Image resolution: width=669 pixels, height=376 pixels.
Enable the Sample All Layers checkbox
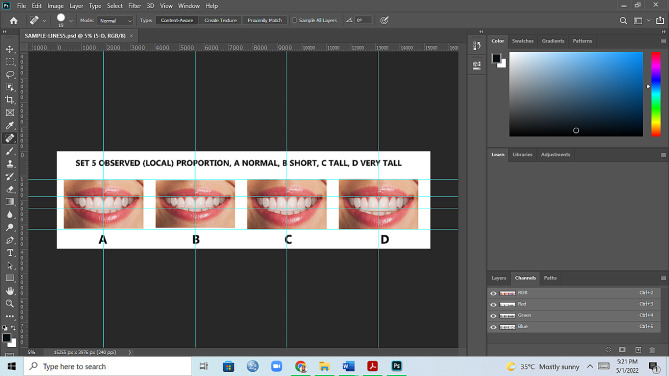[x=294, y=20]
